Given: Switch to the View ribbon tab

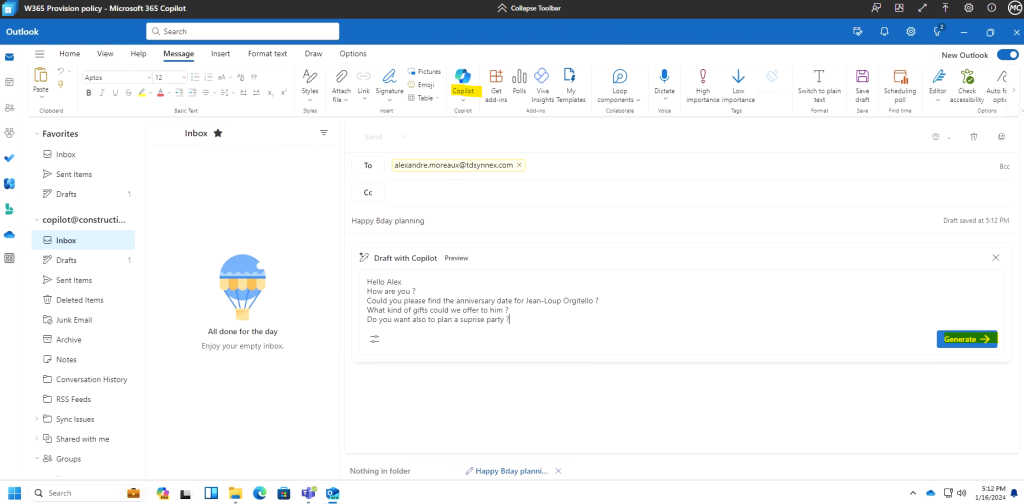Looking at the screenshot, I should pos(105,54).
